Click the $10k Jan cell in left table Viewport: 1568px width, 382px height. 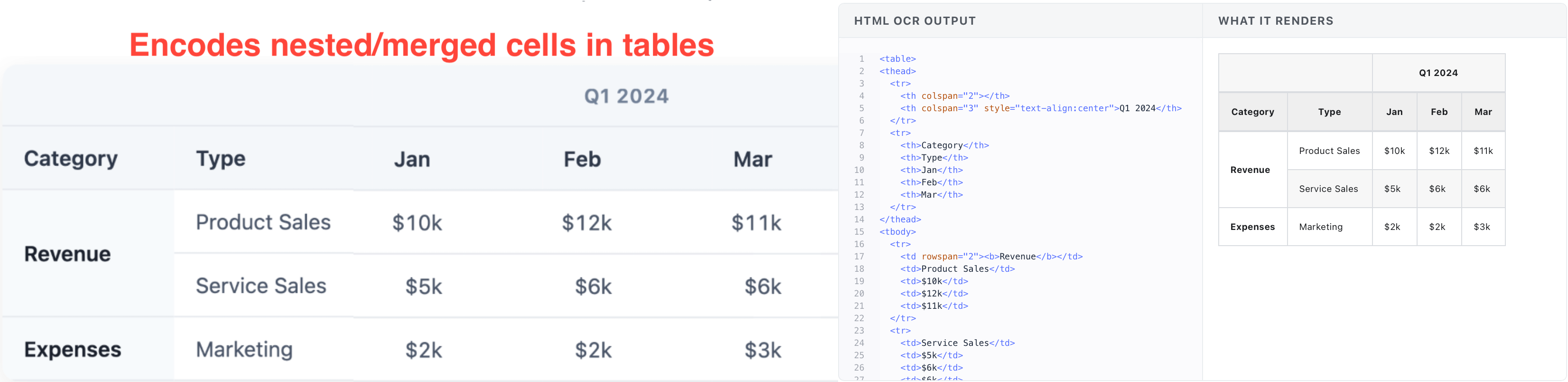tap(417, 223)
